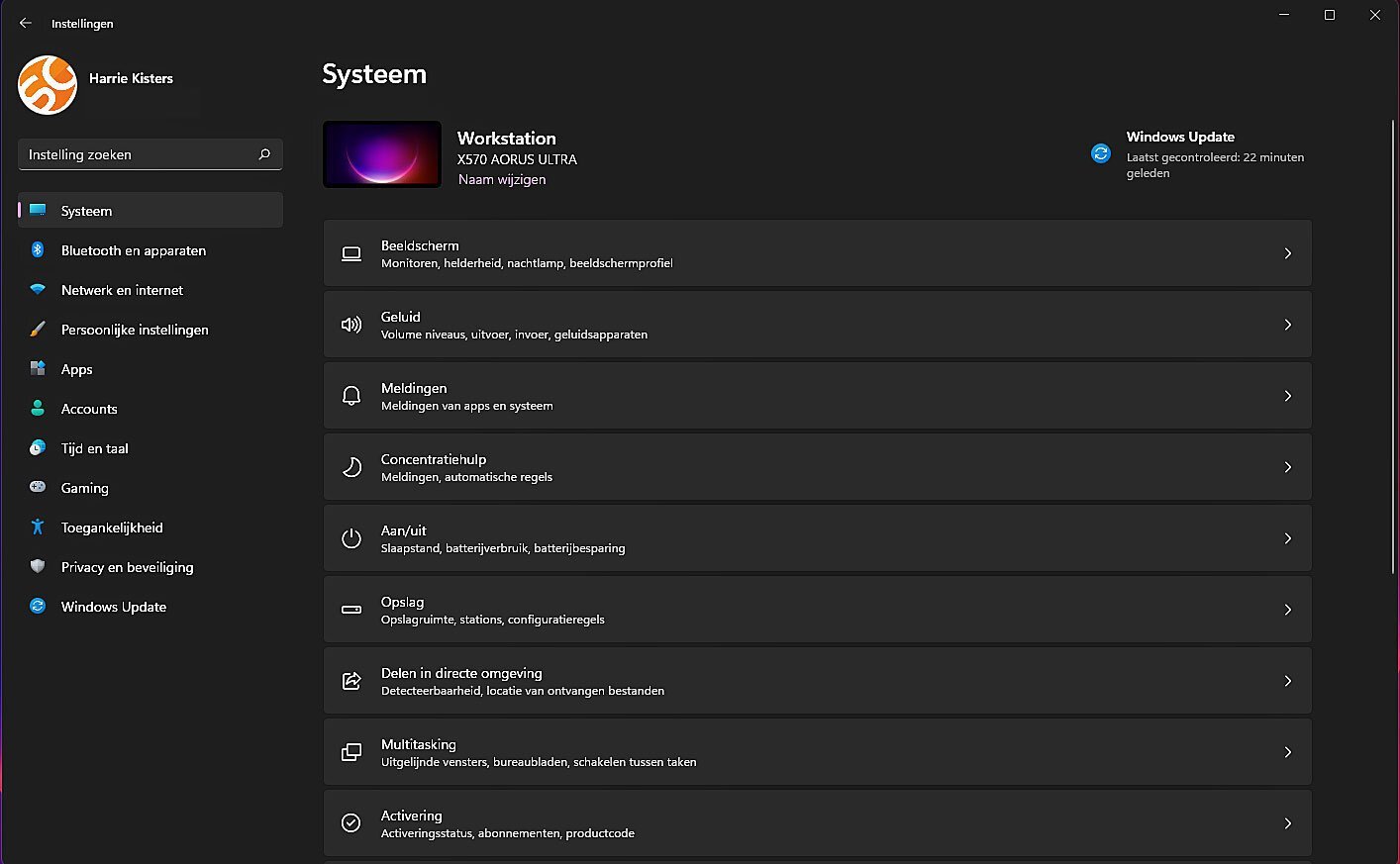Image resolution: width=1400 pixels, height=864 pixels.
Task: Click the Systeem monitor icon in sidebar
Action: (x=38, y=210)
